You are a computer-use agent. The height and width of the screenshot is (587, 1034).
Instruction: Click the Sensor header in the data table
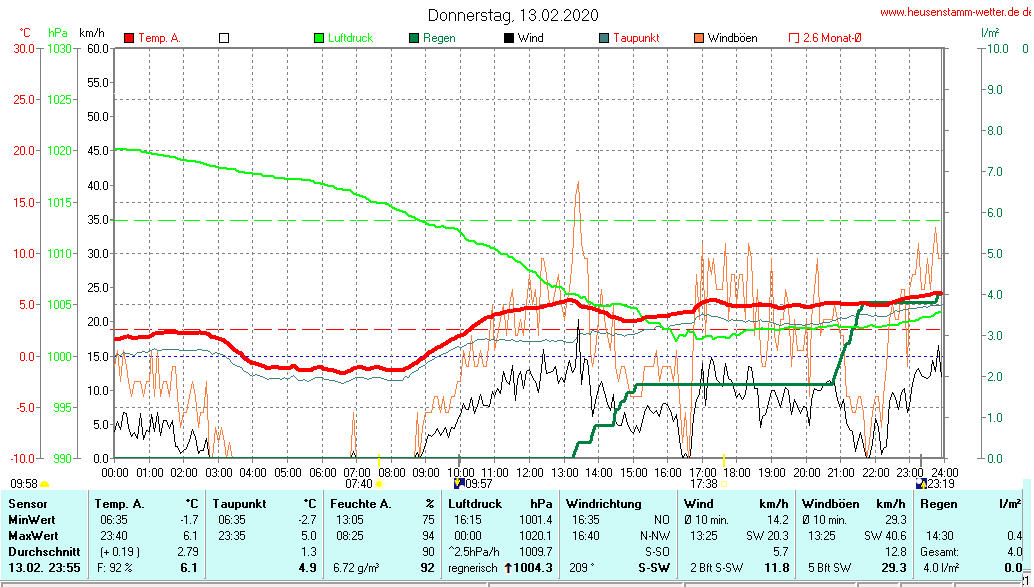(x=27, y=503)
